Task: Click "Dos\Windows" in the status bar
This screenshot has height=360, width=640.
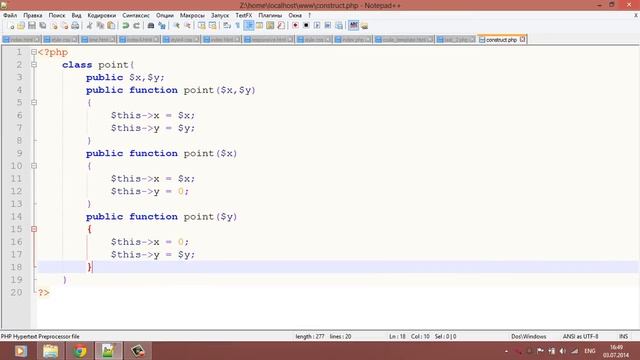Action: tap(529, 336)
